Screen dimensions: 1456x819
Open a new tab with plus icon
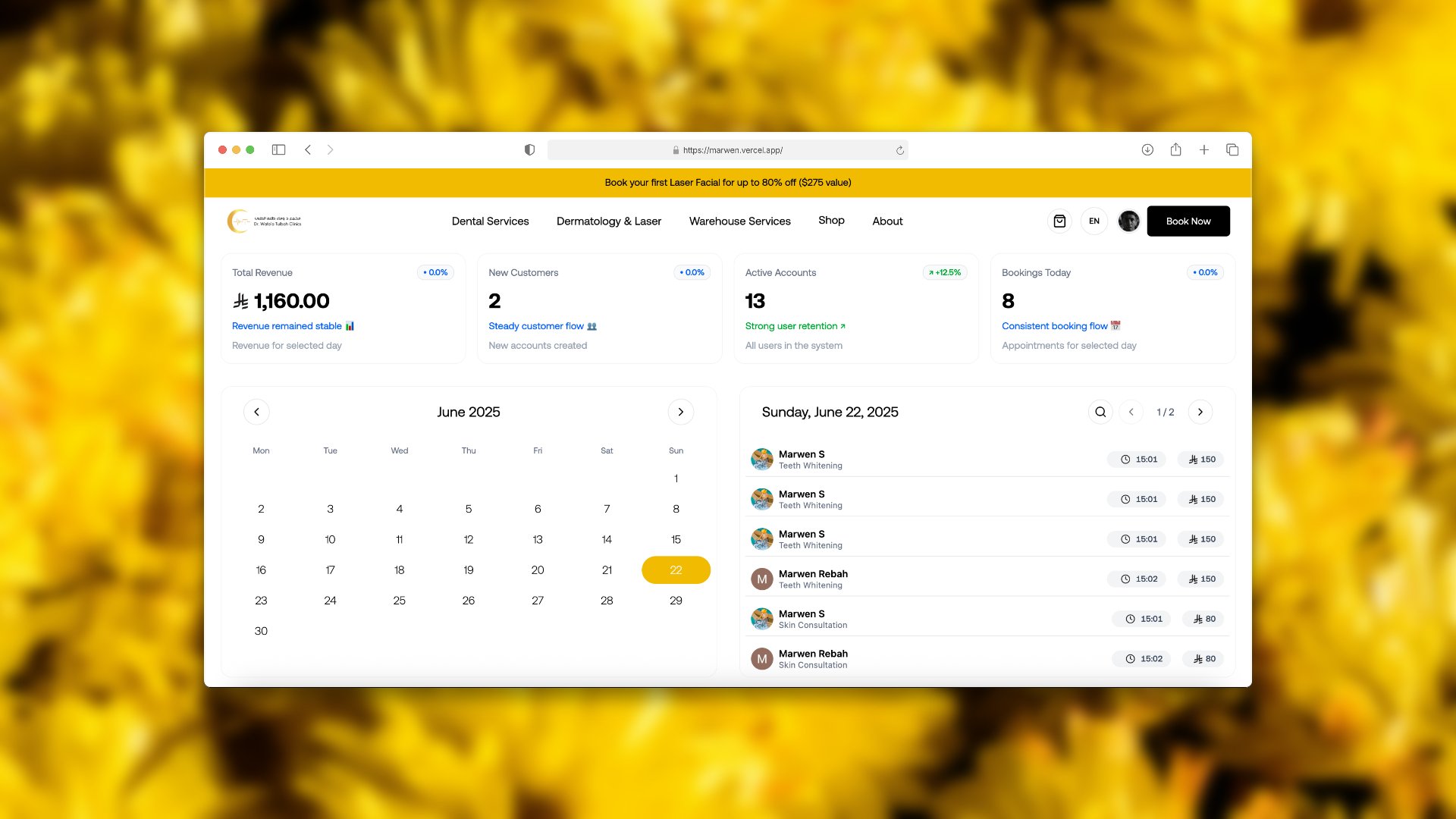coord(1204,150)
